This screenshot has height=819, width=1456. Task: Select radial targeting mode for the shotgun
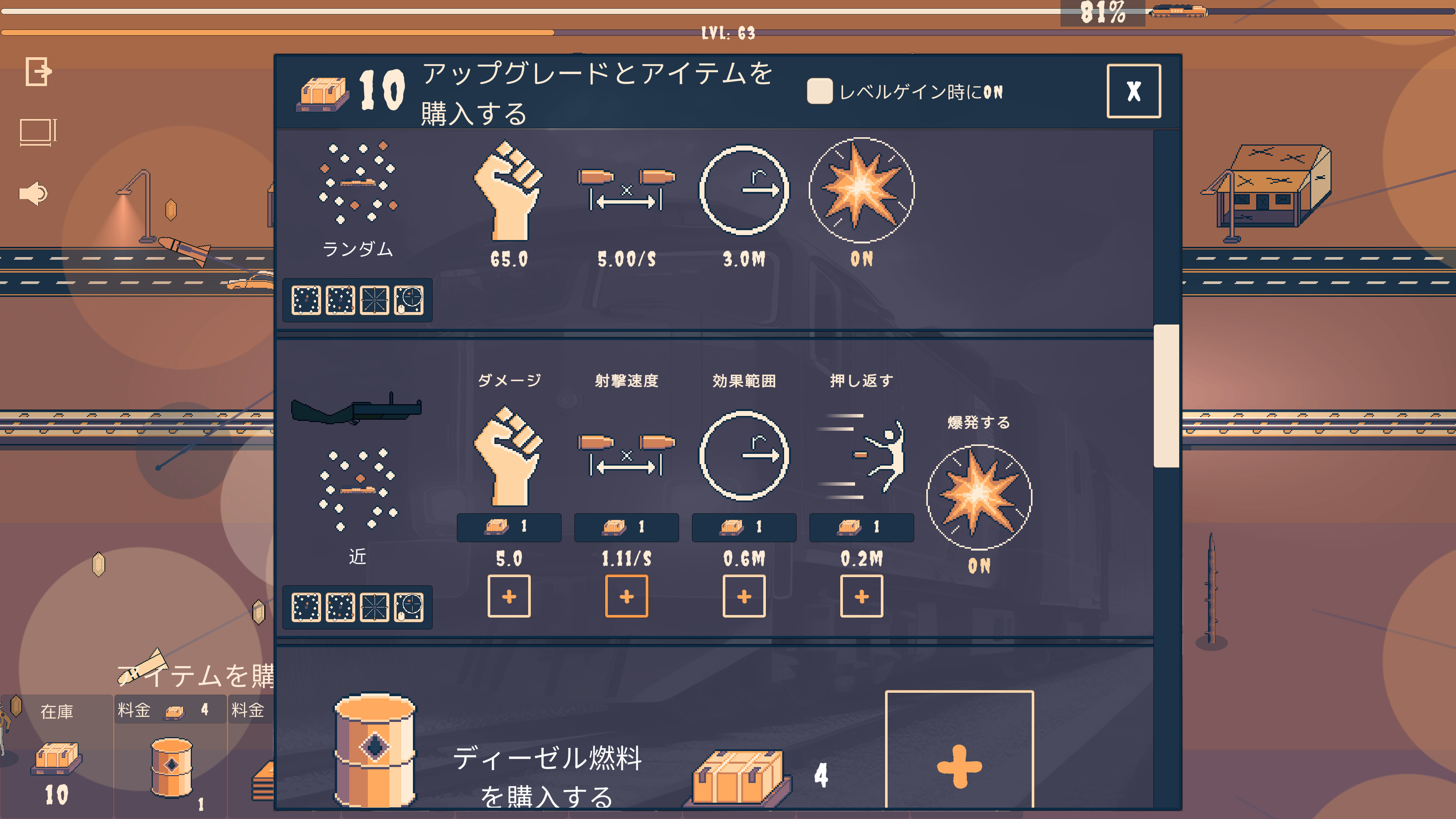tap(374, 607)
